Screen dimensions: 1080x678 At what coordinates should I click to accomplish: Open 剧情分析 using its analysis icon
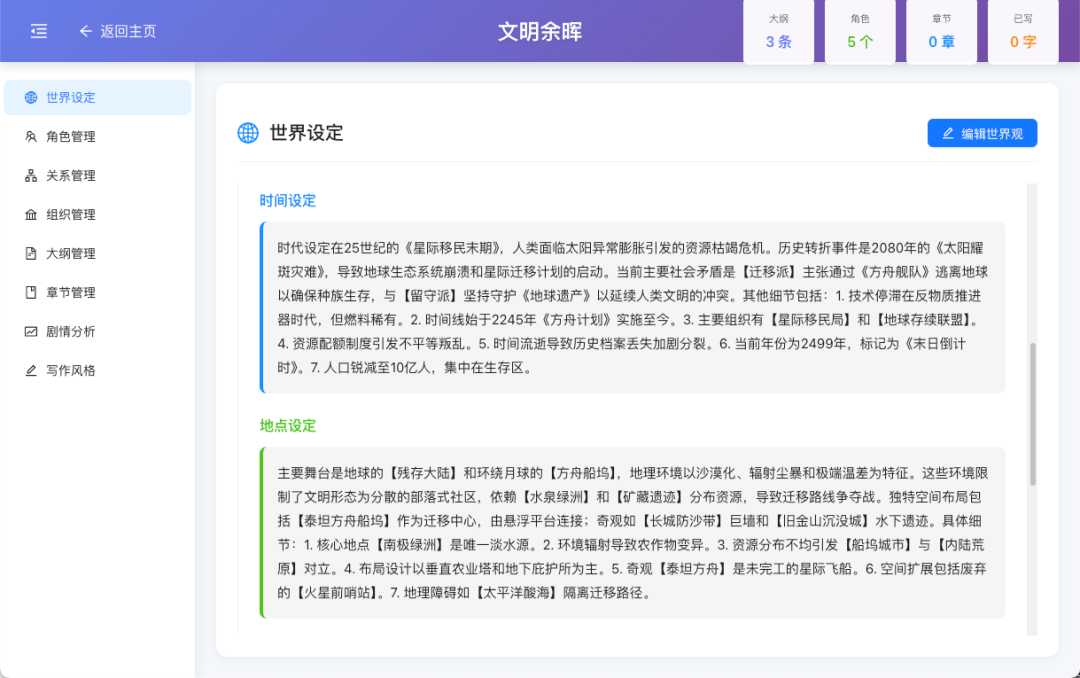click(30, 331)
